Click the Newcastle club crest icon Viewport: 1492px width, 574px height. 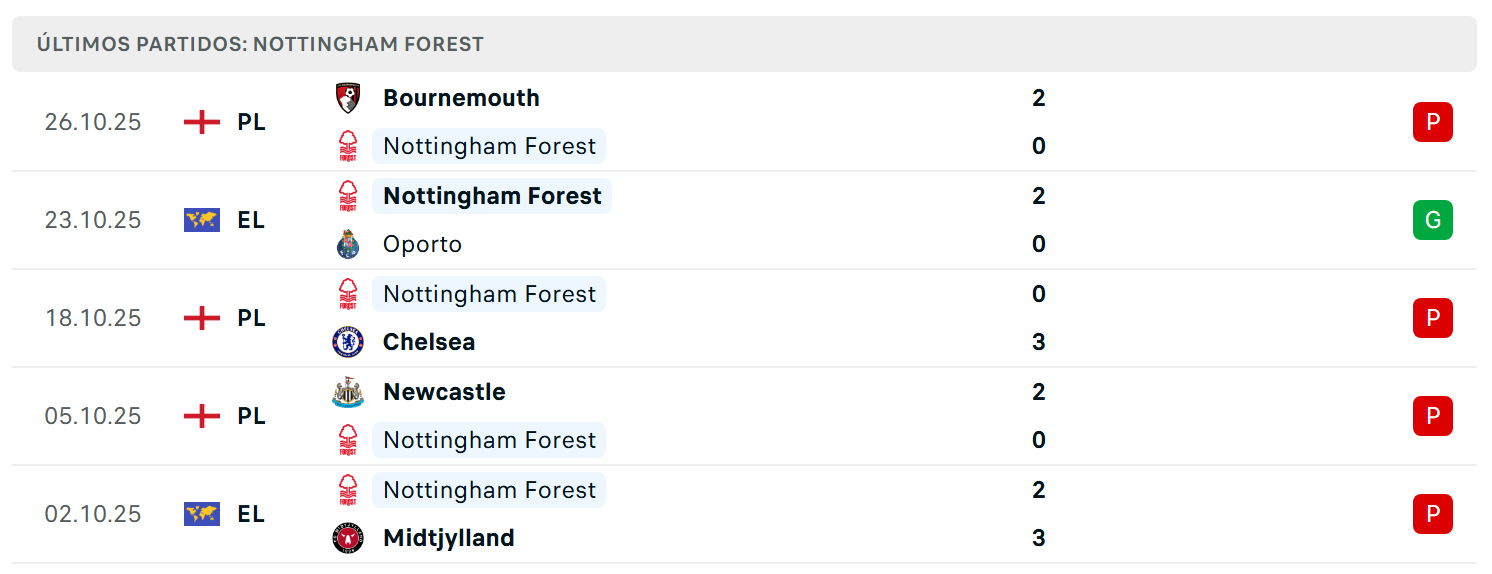348,392
